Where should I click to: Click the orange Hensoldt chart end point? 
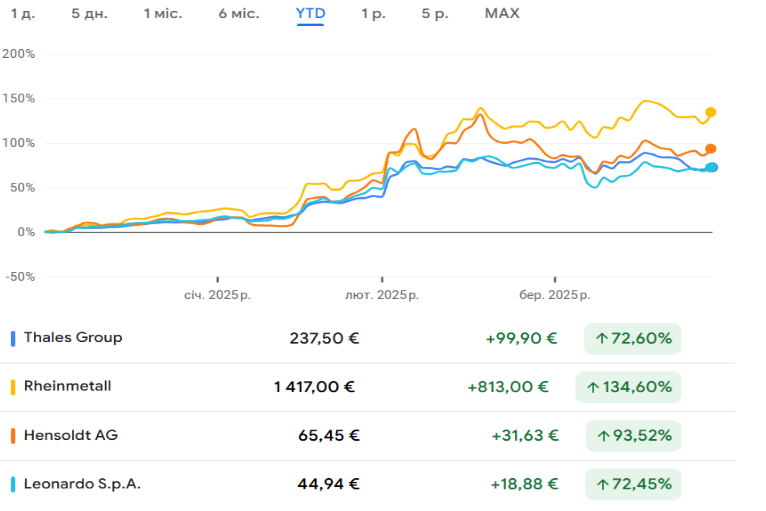711,149
